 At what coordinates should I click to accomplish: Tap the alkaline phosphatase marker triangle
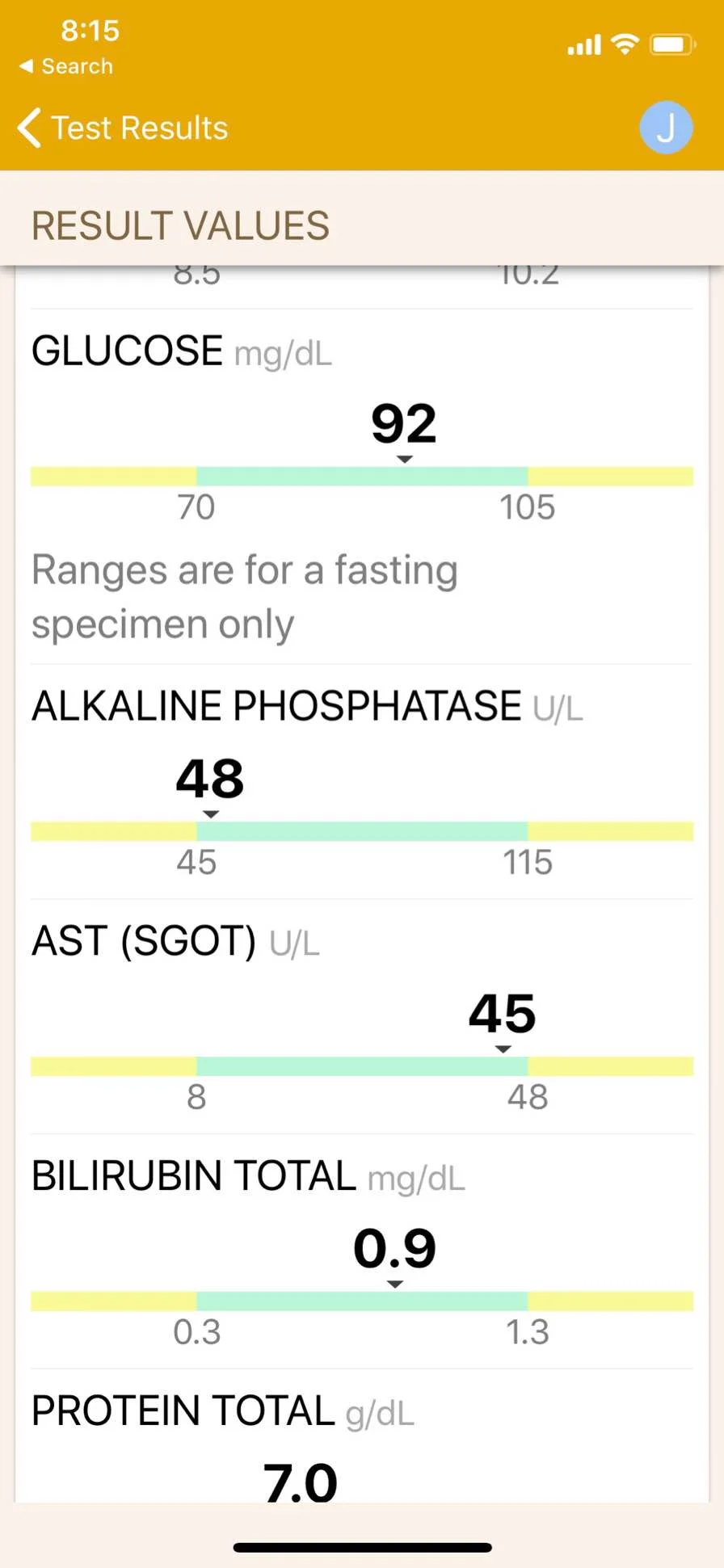(x=211, y=814)
